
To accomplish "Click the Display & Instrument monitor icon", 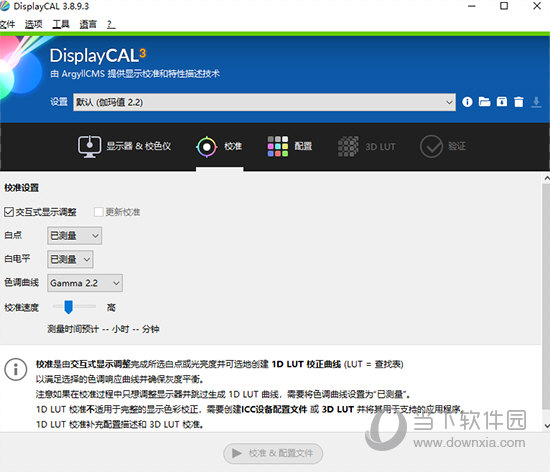I will point(89,146).
